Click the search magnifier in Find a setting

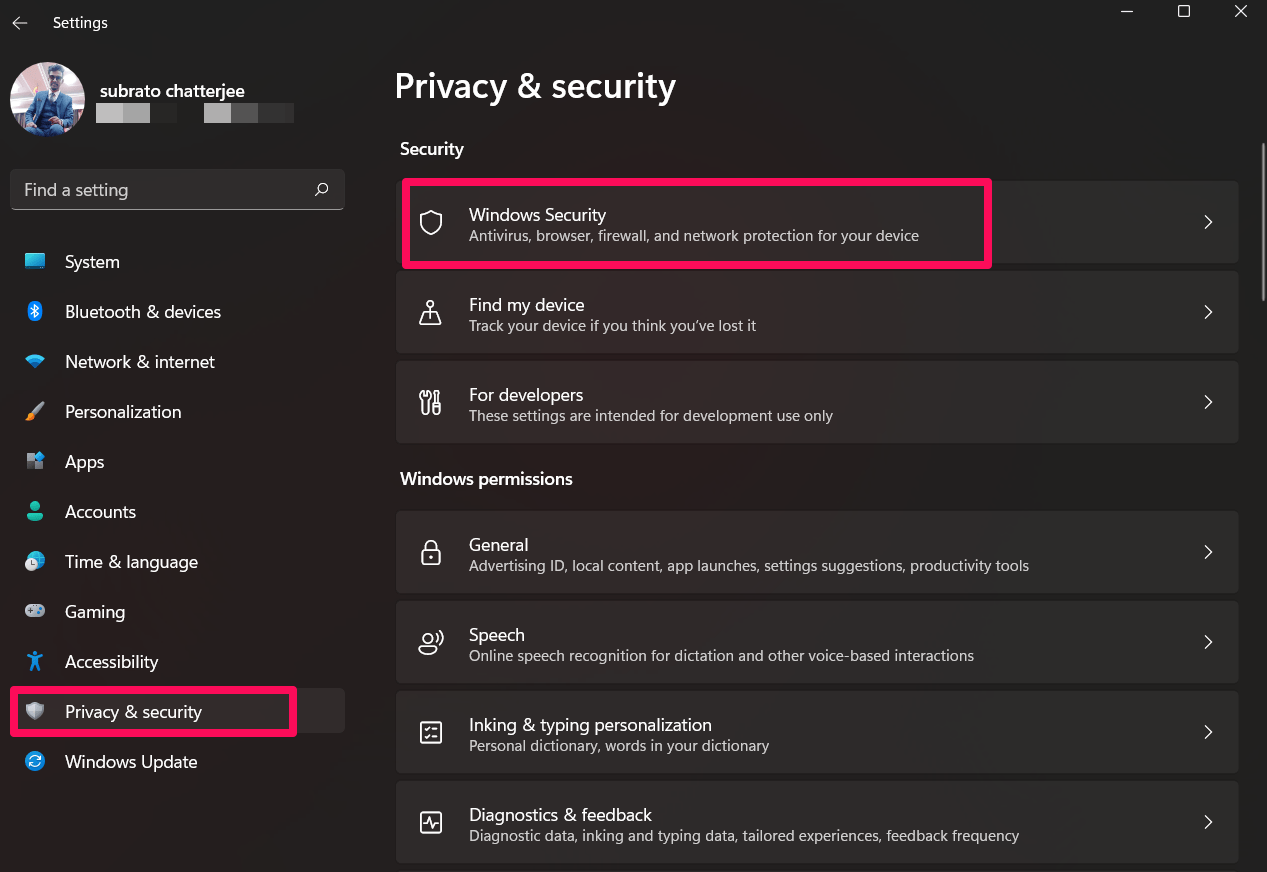321,189
